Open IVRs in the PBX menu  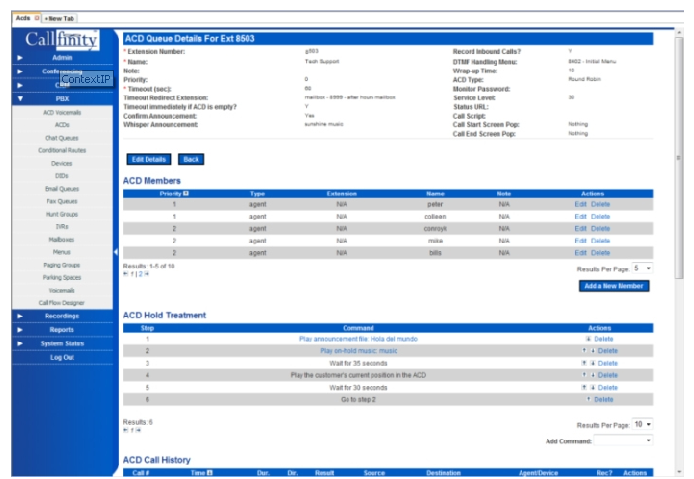coord(62,227)
